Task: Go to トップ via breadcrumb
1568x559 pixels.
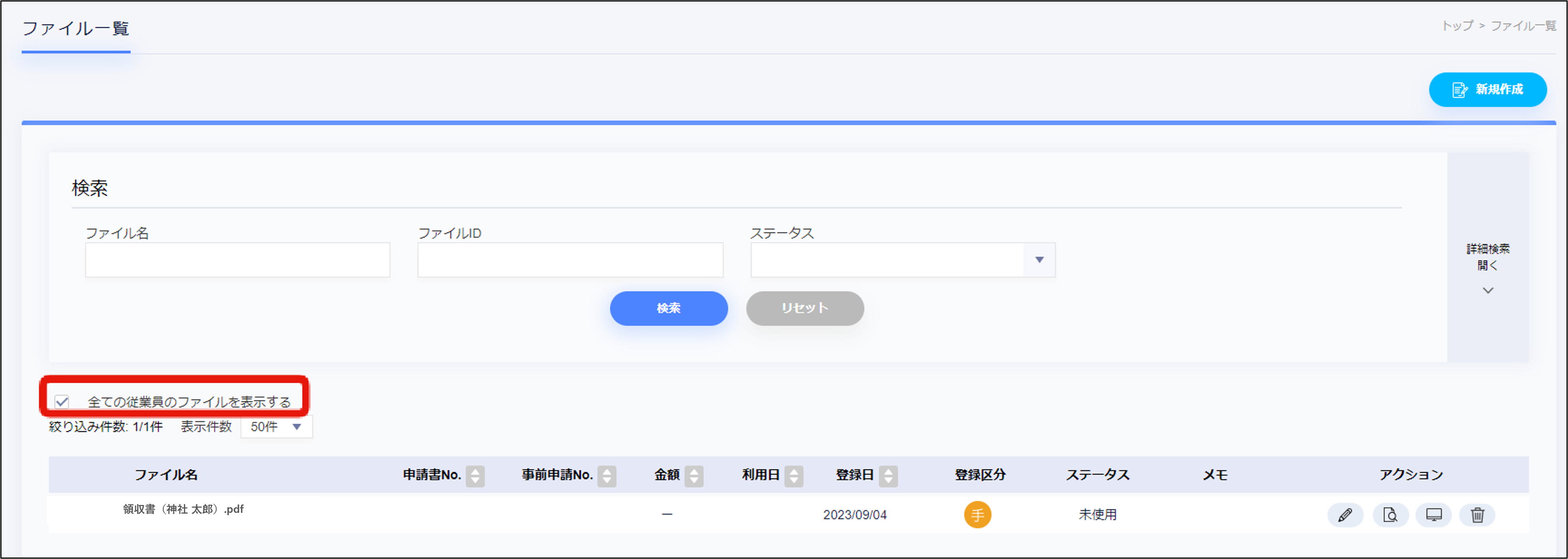Action: click(1457, 26)
